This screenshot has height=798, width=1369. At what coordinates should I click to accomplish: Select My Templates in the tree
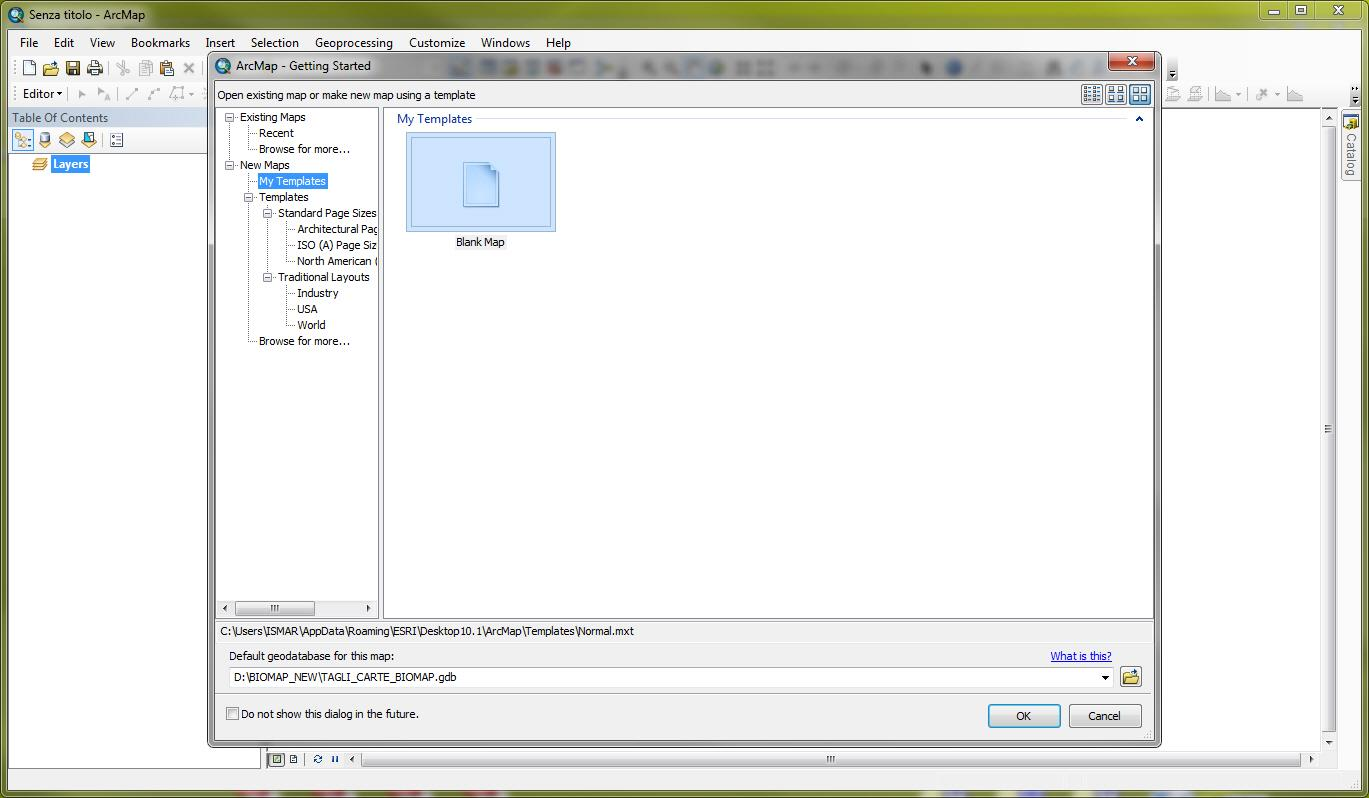click(x=292, y=181)
